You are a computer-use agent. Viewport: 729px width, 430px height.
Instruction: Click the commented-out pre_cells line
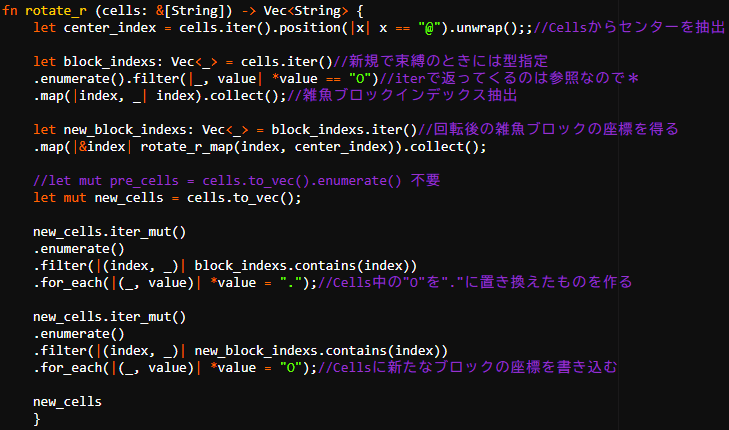coord(236,181)
